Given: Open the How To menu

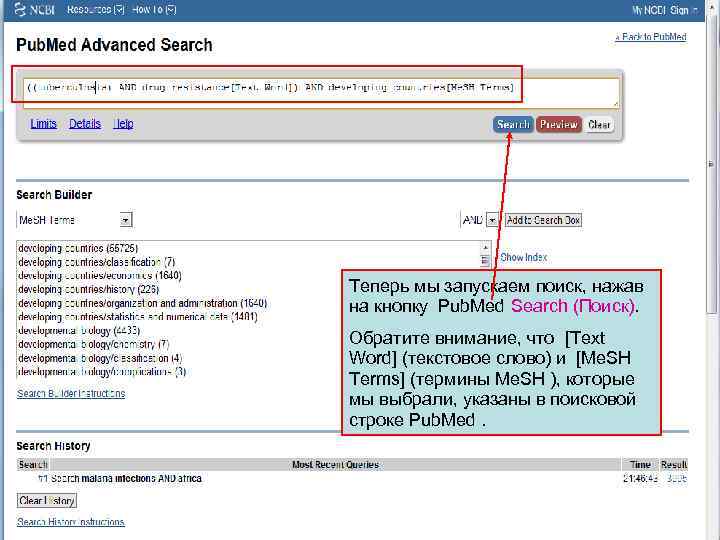Looking at the screenshot, I should 154,10.
